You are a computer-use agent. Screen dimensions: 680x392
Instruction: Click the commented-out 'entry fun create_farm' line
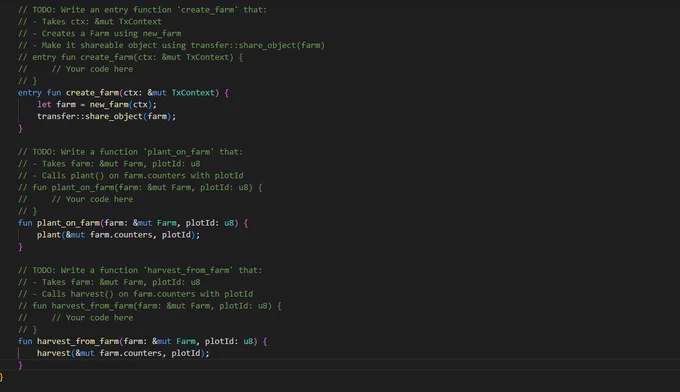coord(130,57)
